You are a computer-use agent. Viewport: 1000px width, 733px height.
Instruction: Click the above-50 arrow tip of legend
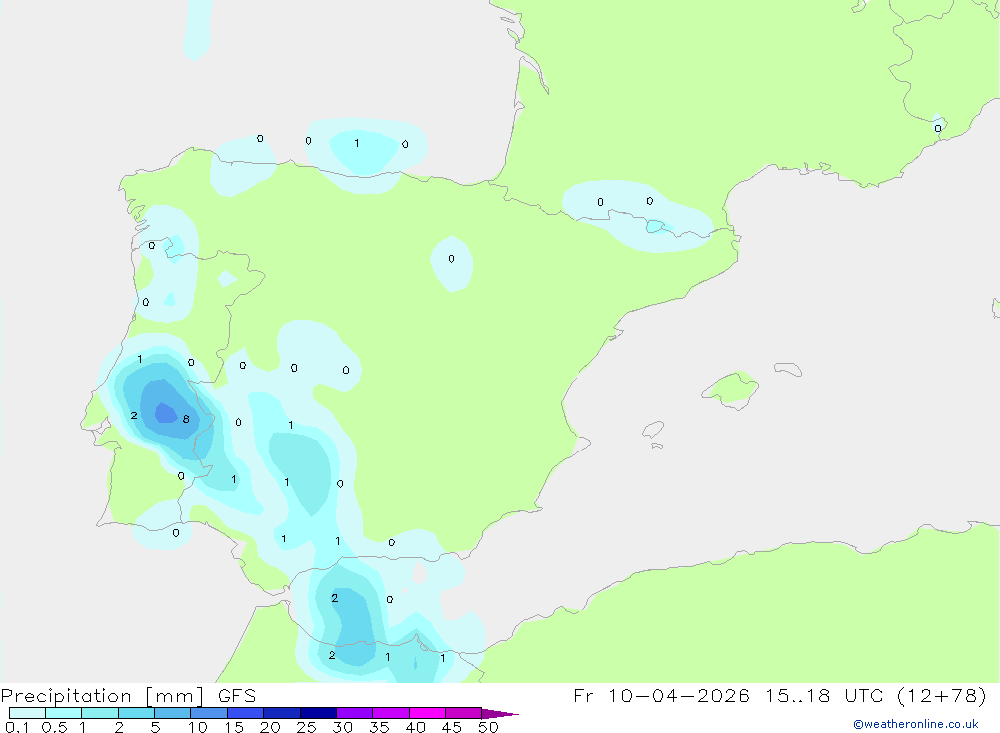point(500,714)
